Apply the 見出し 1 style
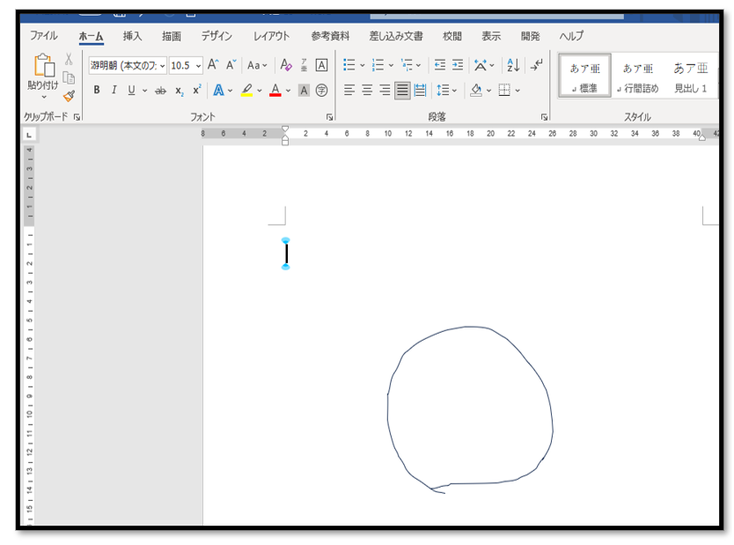This screenshot has width=734, height=545. coord(689,76)
